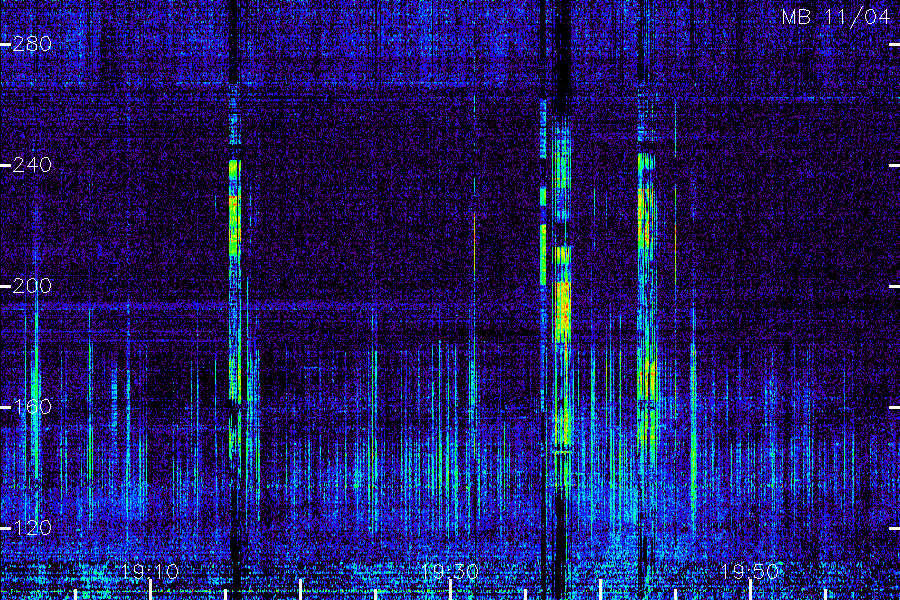The width and height of the screenshot is (900, 600).
Task: Click the 19:10 time axis label
Action: [x=150, y=572]
